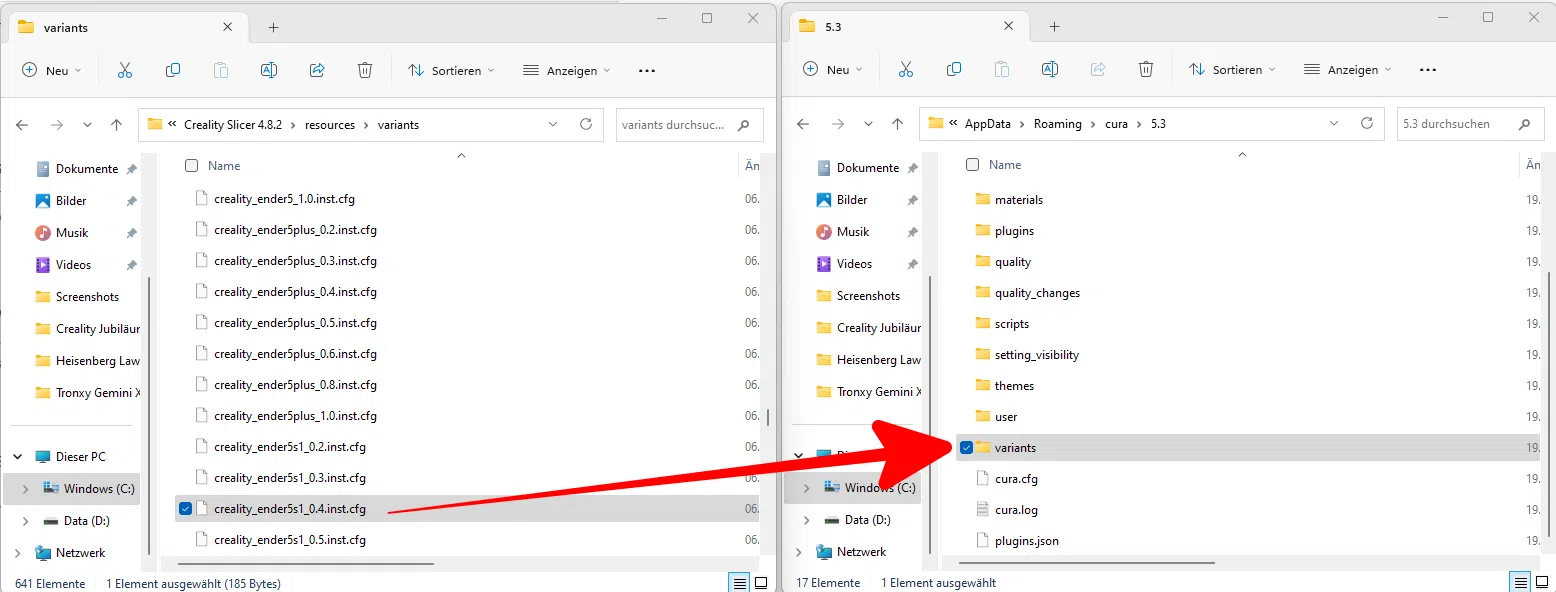Collapse Dieser PC in variants window sidebar
Image resolution: width=1556 pixels, height=592 pixels.
click(18, 457)
